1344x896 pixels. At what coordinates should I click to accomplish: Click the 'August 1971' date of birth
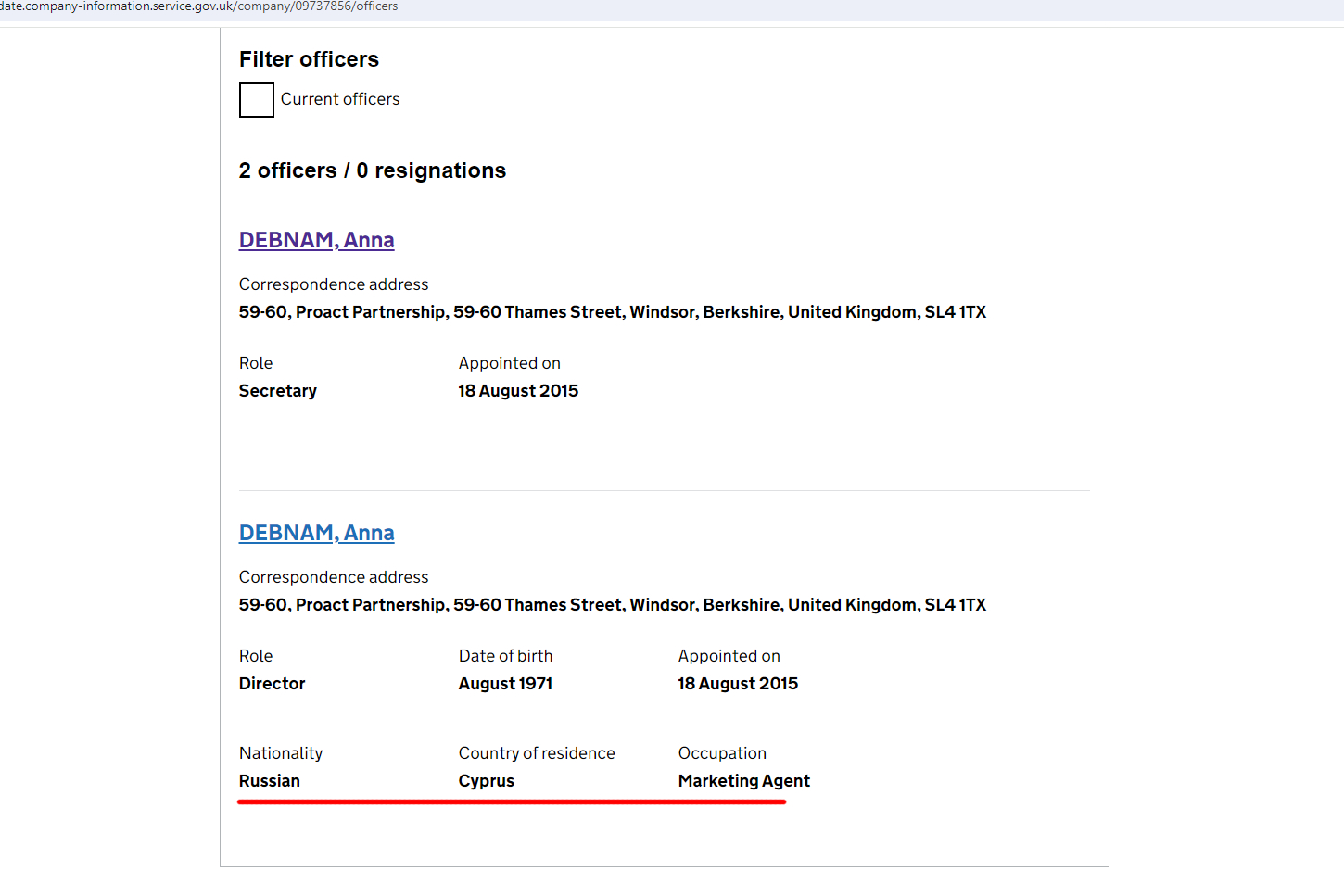point(505,684)
